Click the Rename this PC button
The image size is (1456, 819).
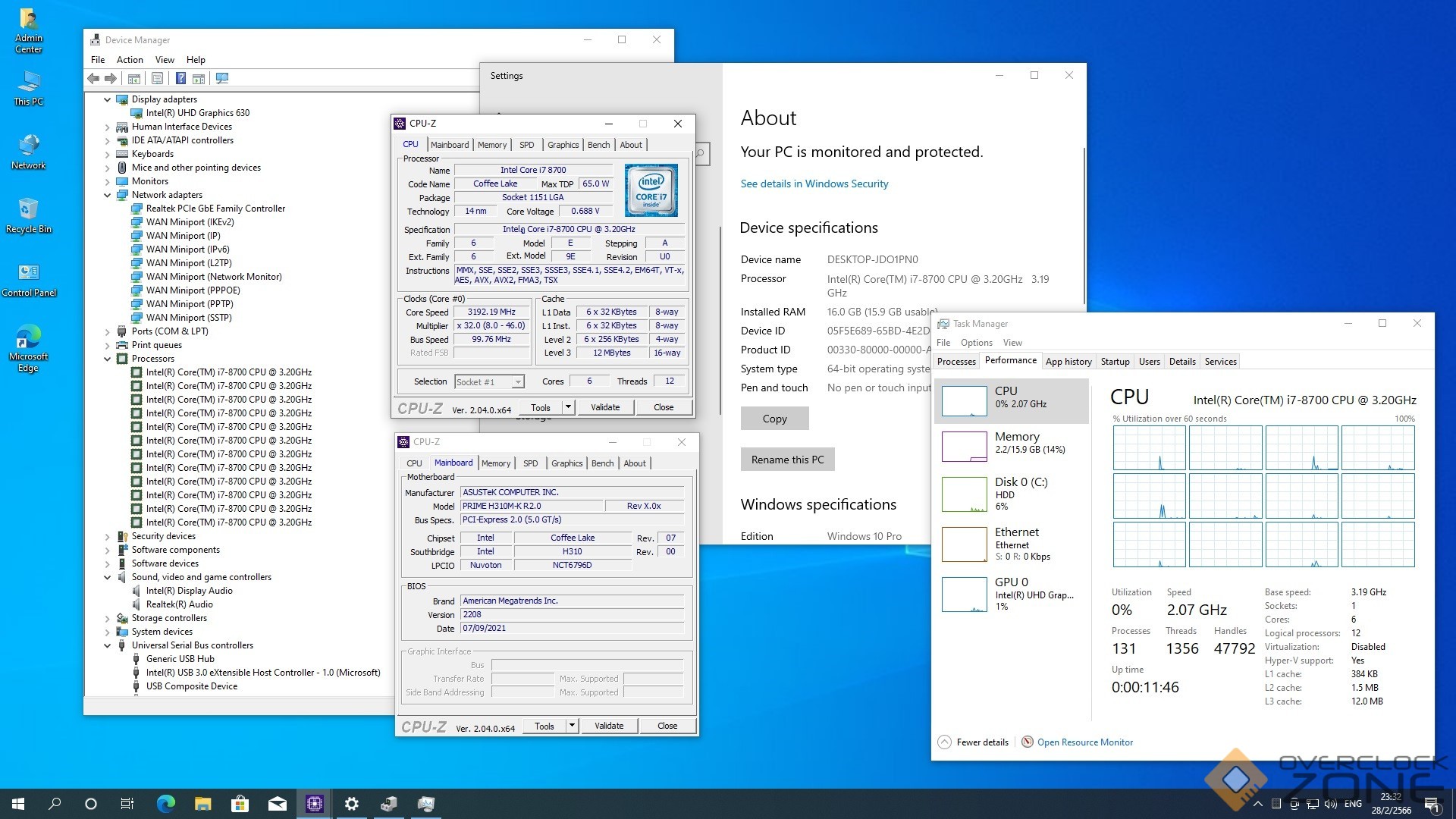787,460
